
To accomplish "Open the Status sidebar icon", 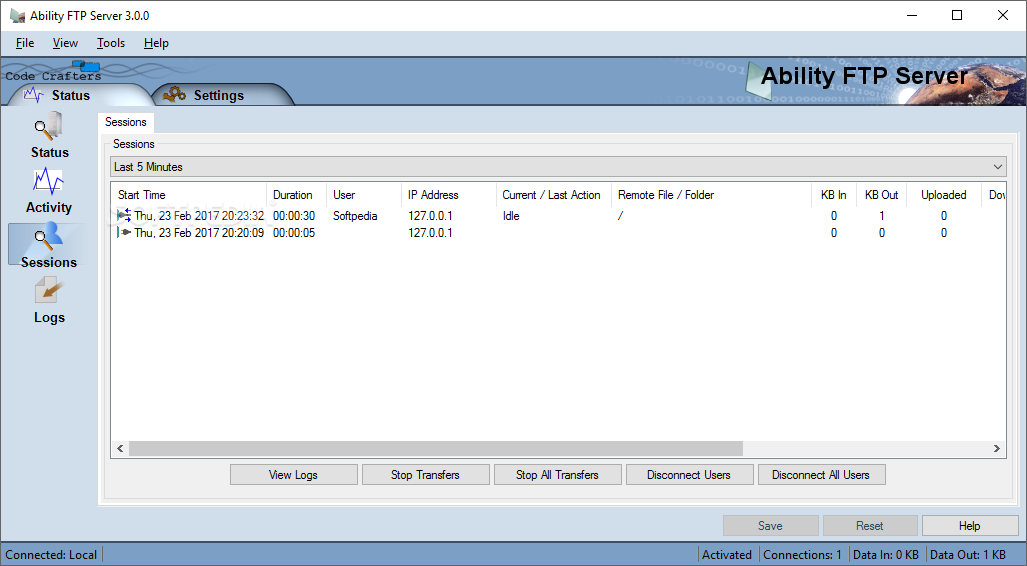I will [49, 135].
